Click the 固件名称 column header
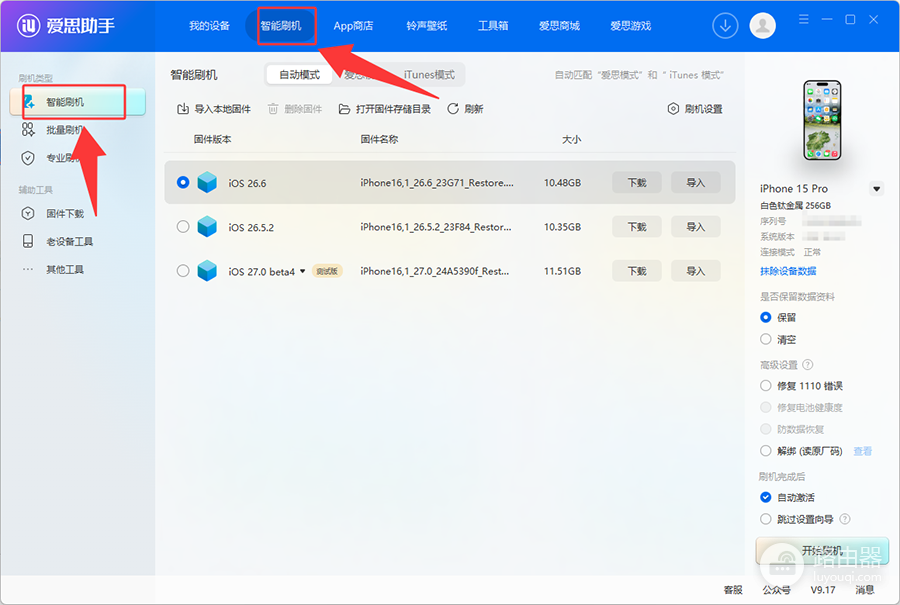900x605 pixels. 379,139
